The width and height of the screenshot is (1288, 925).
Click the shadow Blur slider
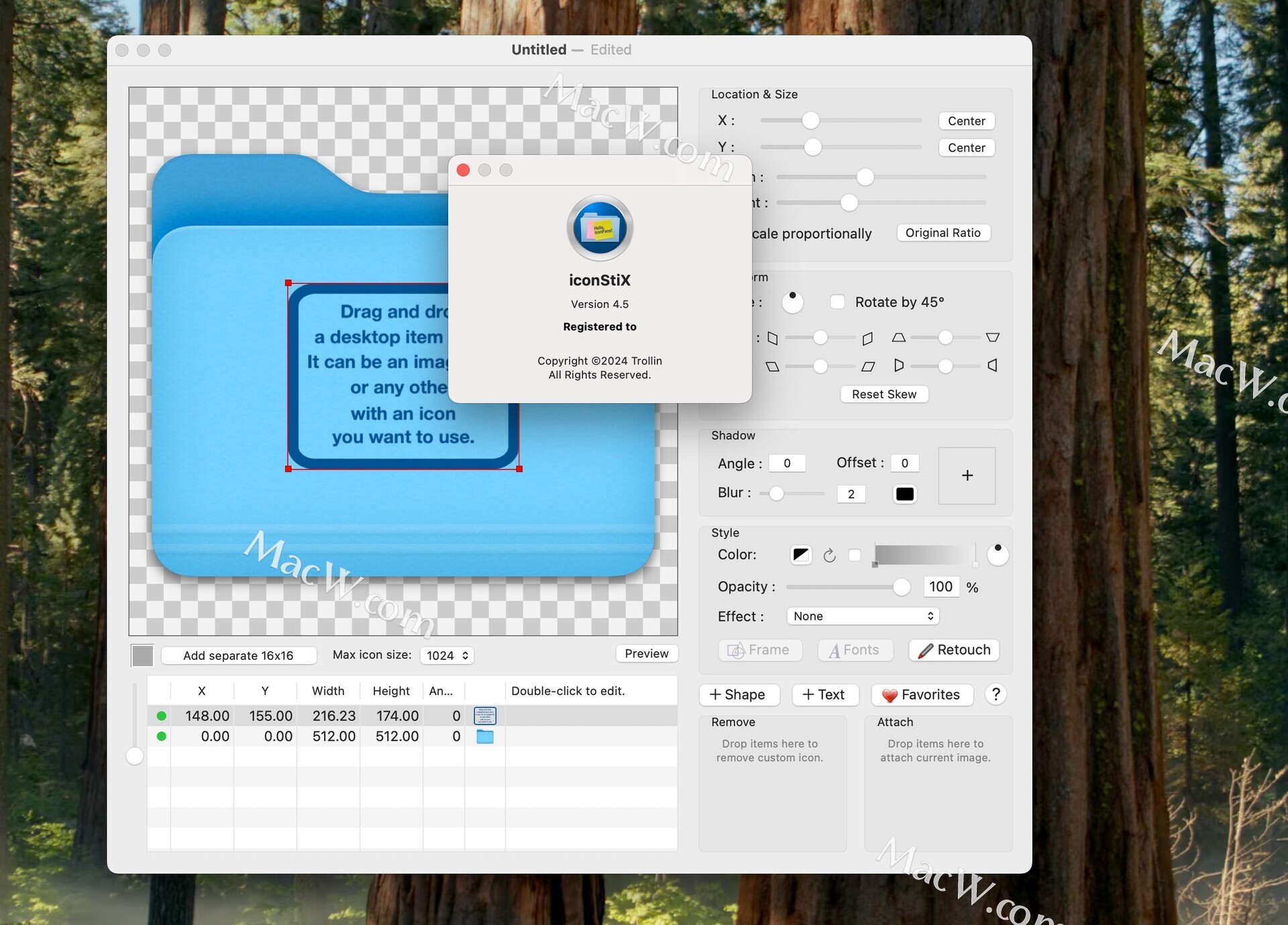tap(792, 494)
